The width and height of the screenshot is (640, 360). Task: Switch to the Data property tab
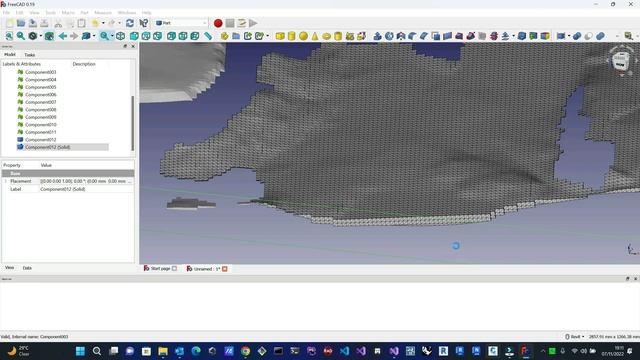point(27,268)
